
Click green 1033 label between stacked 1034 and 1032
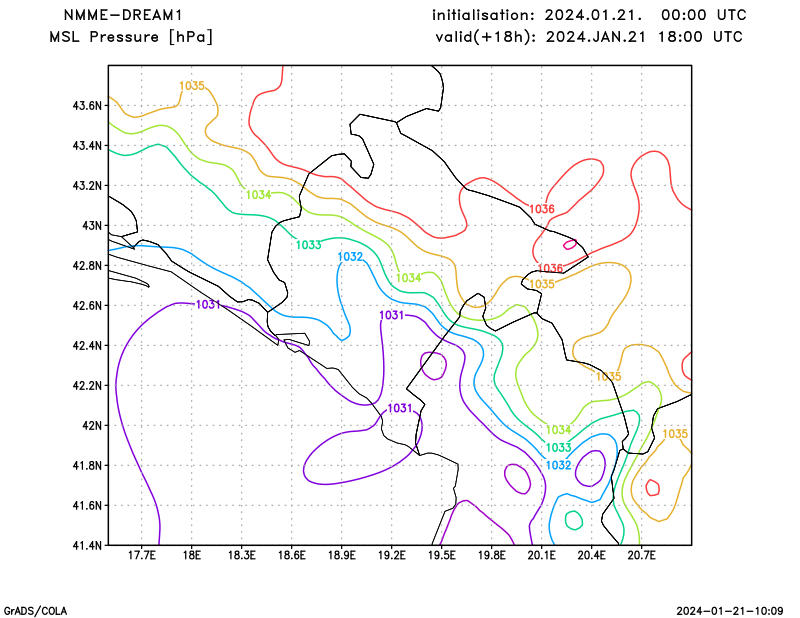click(x=558, y=448)
